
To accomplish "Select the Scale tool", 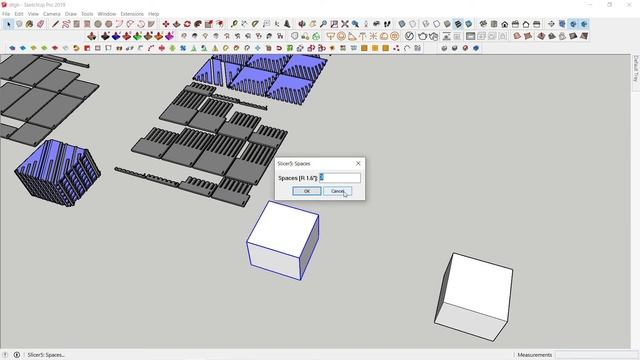I will [x=209, y=24].
